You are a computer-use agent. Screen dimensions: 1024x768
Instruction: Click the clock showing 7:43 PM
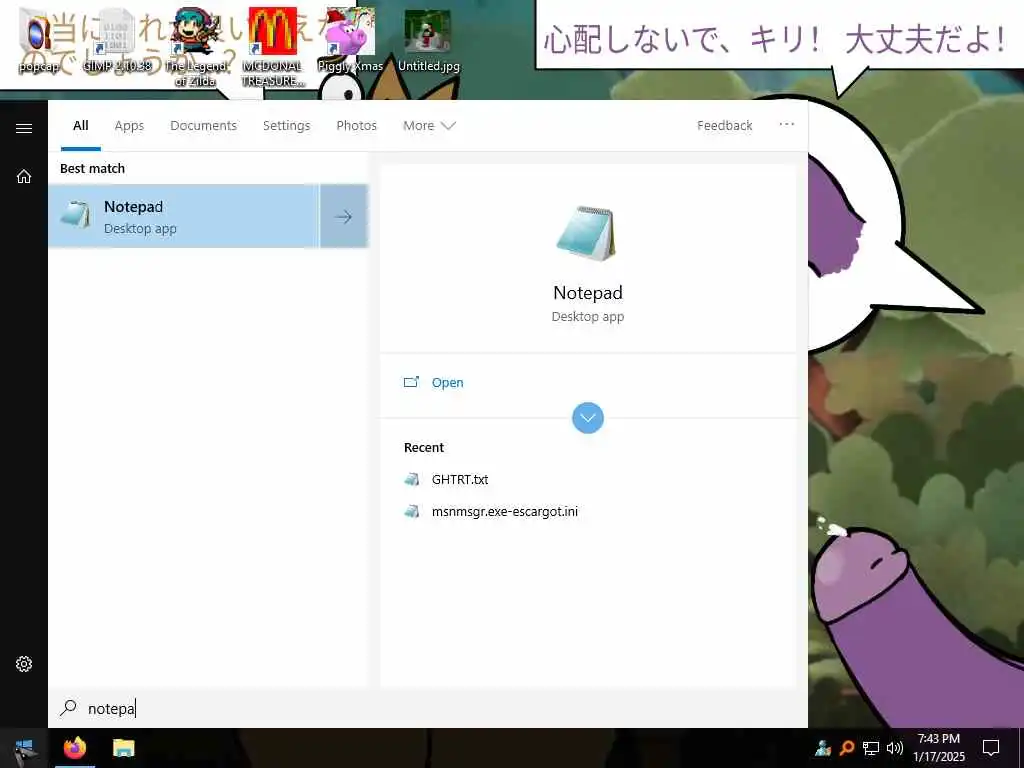click(x=938, y=748)
